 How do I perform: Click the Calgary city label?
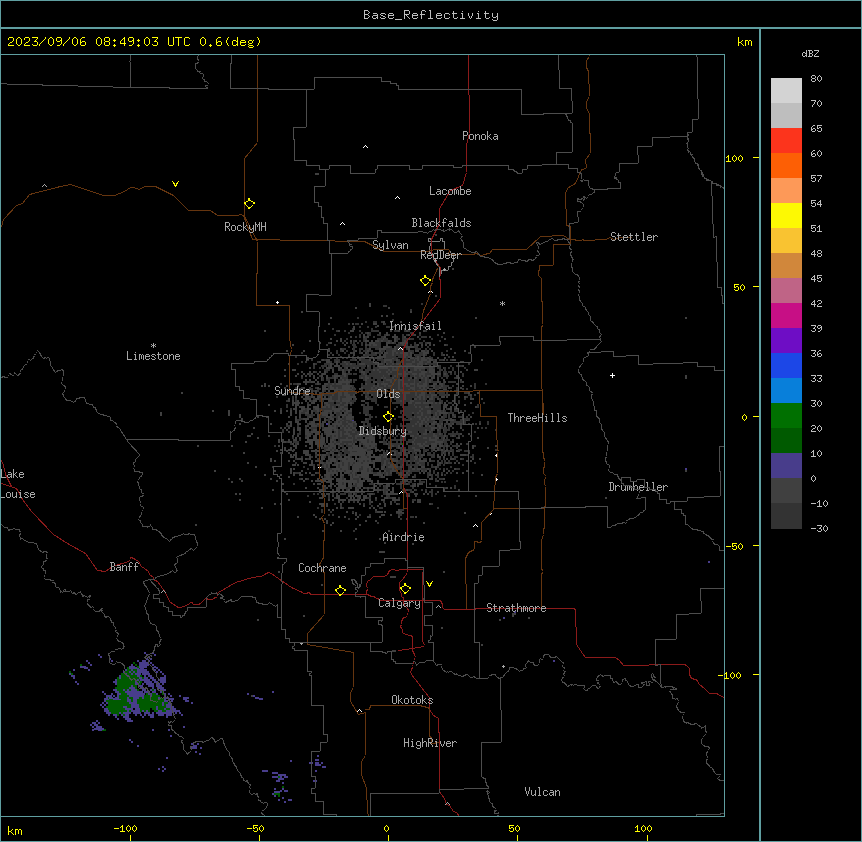coord(400,603)
